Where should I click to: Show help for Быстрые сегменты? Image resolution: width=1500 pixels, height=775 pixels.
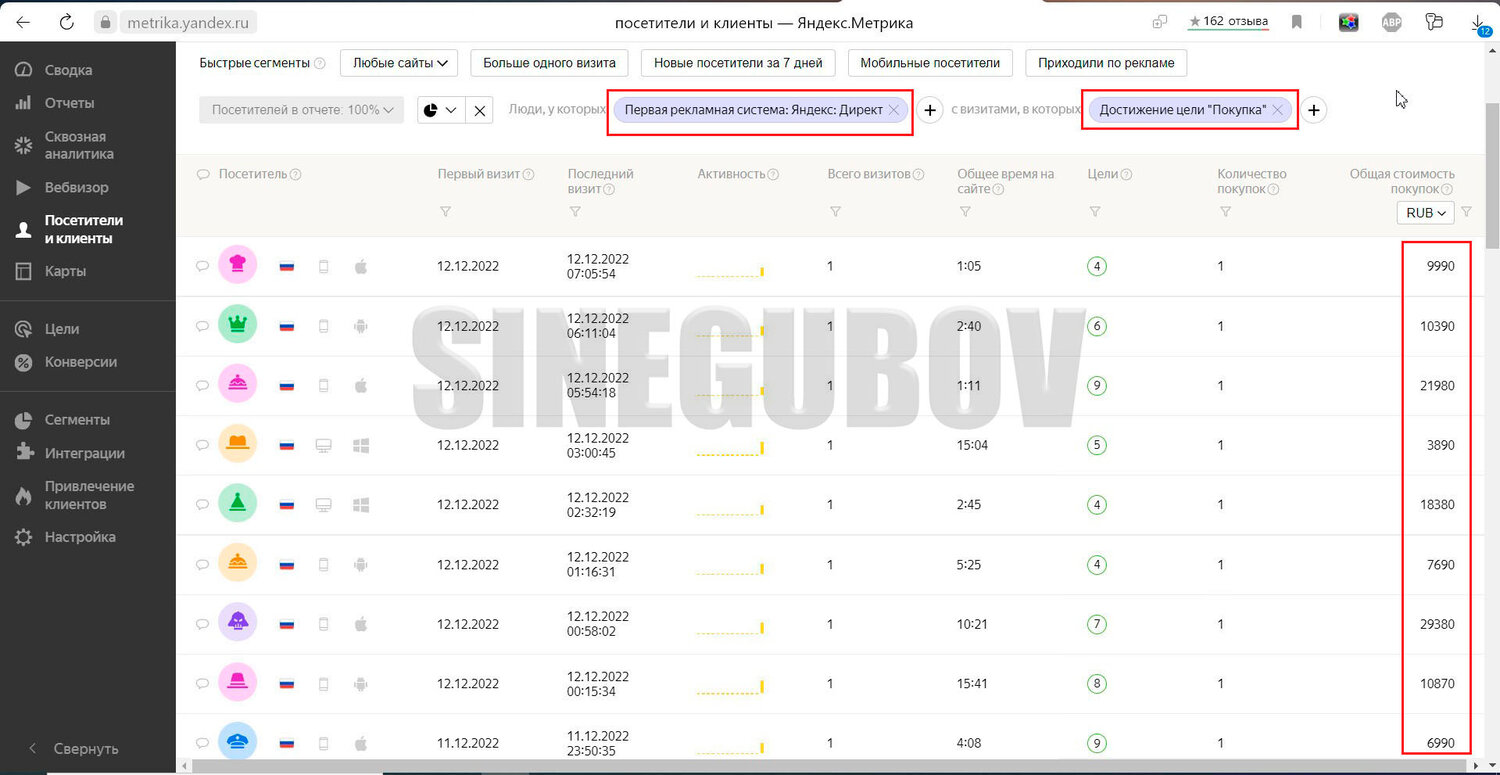(x=320, y=63)
